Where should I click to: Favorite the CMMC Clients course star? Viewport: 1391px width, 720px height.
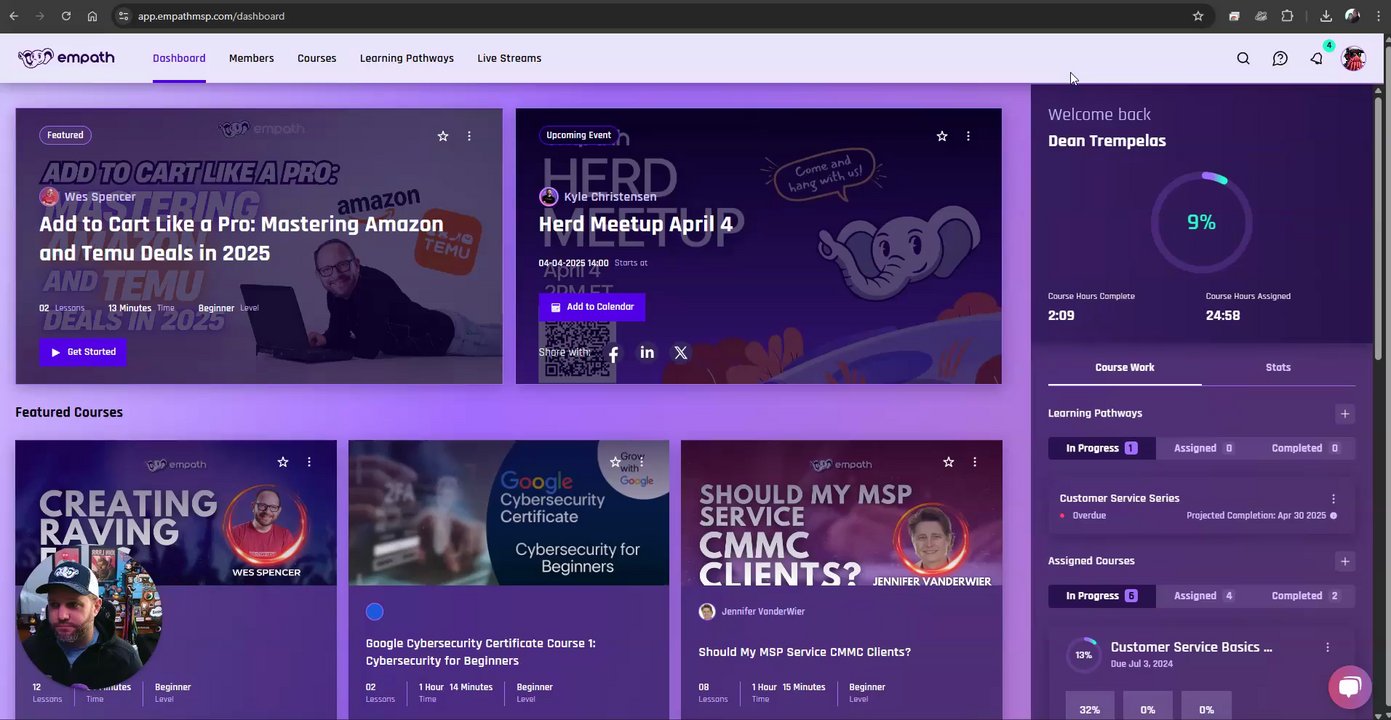tap(948, 462)
